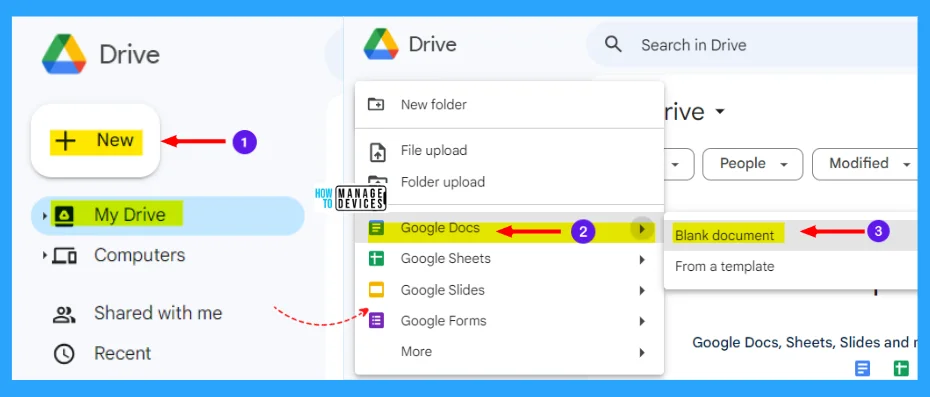The width and height of the screenshot is (930, 397).
Task: Choose File upload from the menu
Action: (509, 151)
